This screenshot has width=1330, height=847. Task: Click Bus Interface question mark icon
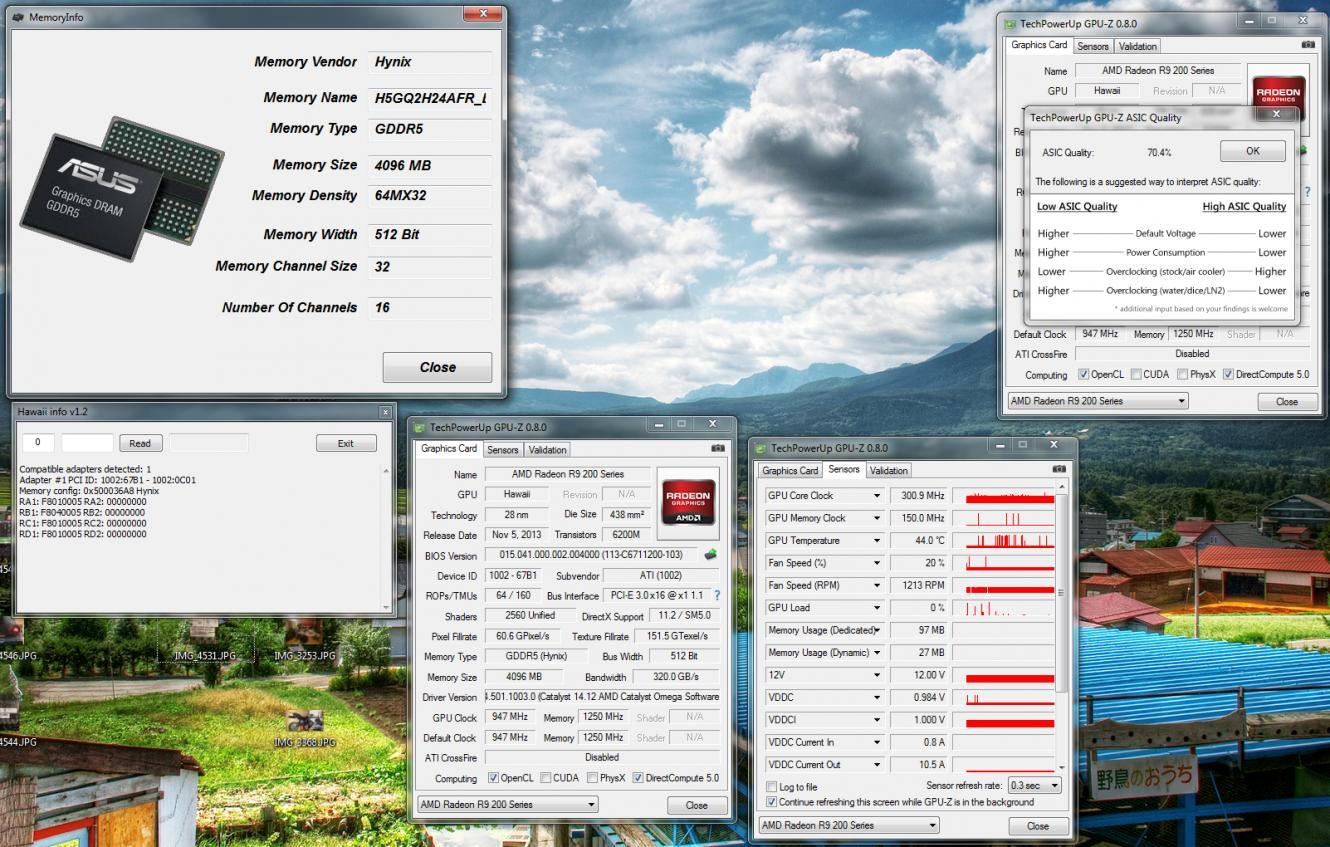coord(716,595)
